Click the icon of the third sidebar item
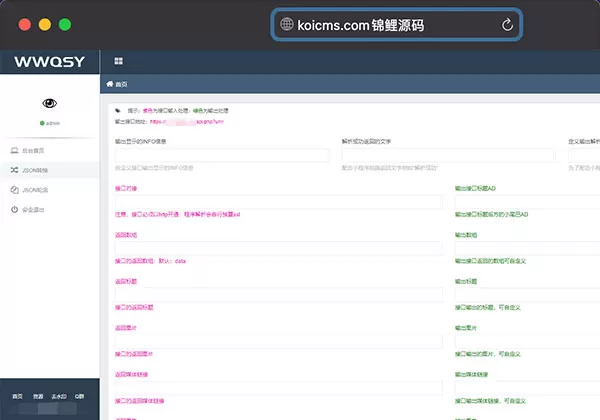 pos(15,190)
